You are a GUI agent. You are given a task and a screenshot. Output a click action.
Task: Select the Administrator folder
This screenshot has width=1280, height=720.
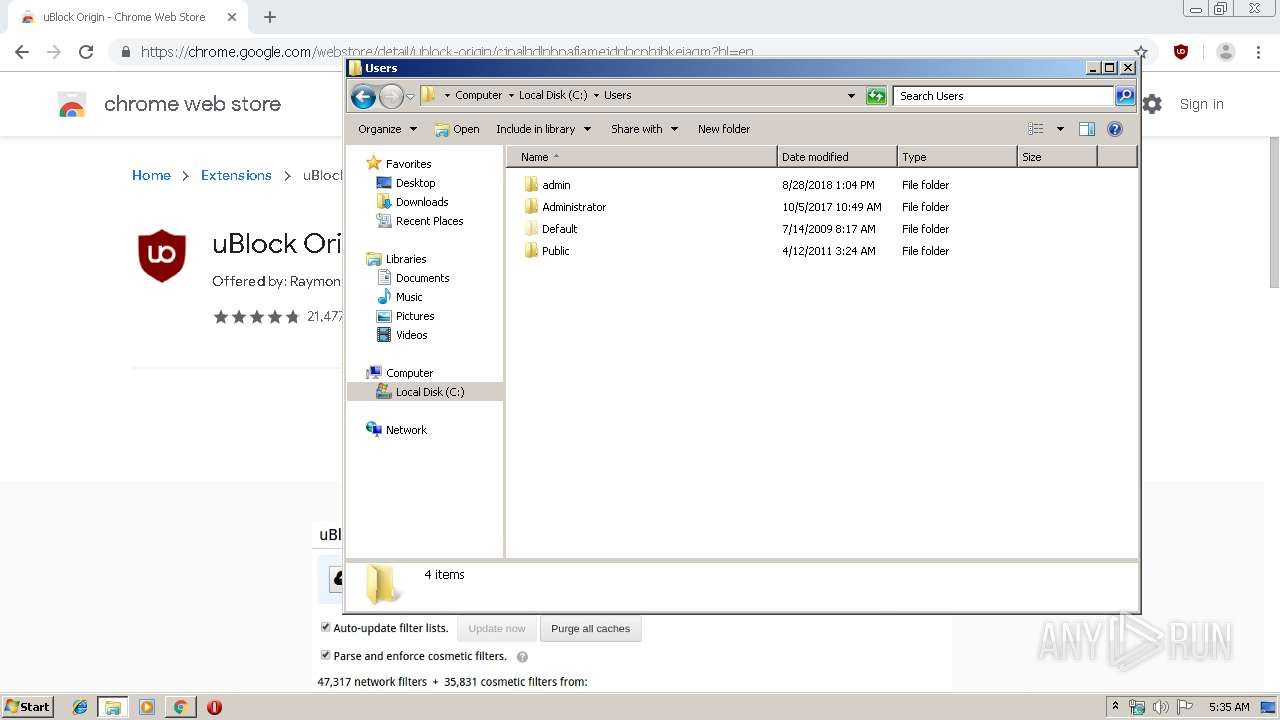(565, 207)
